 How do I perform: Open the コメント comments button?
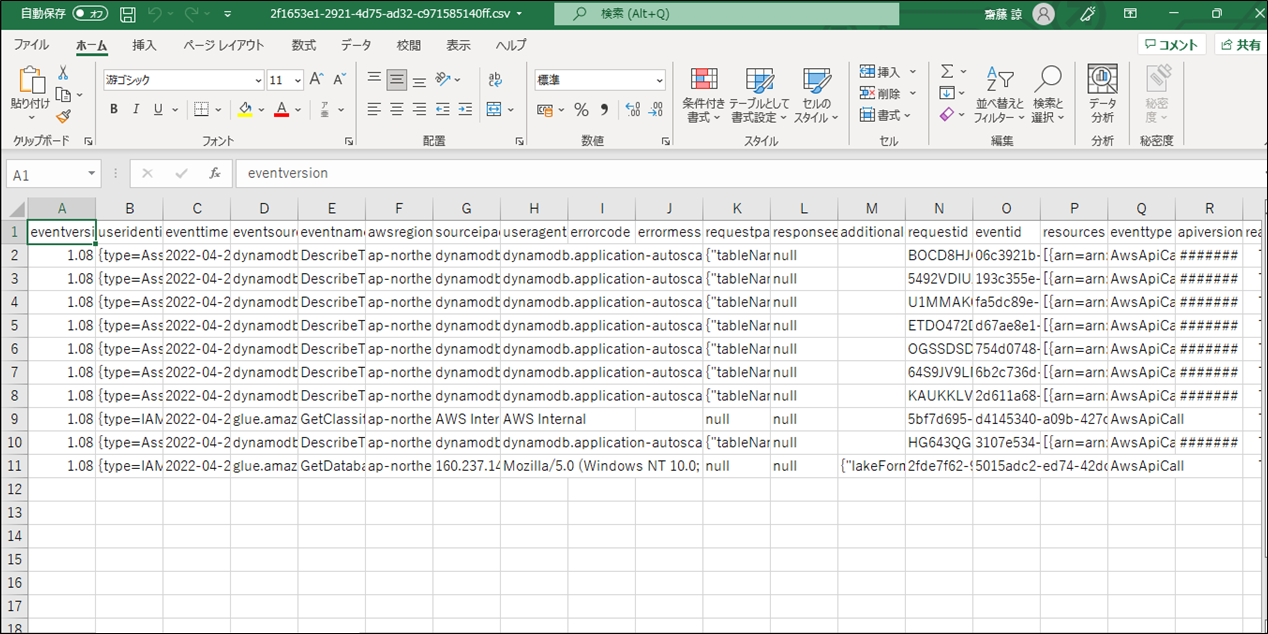point(1171,45)
